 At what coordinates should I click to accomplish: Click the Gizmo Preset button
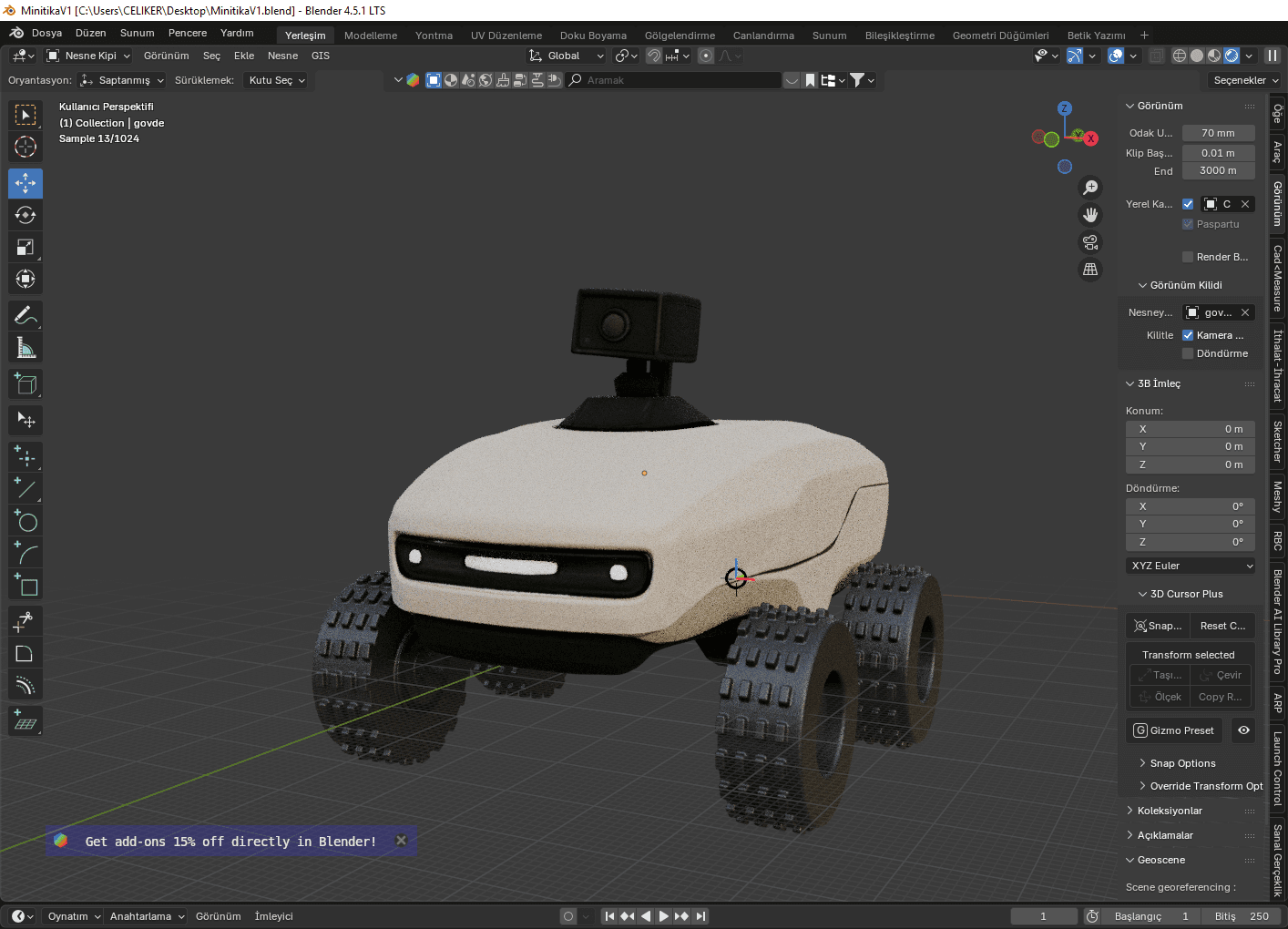[x=1174, y=730]
